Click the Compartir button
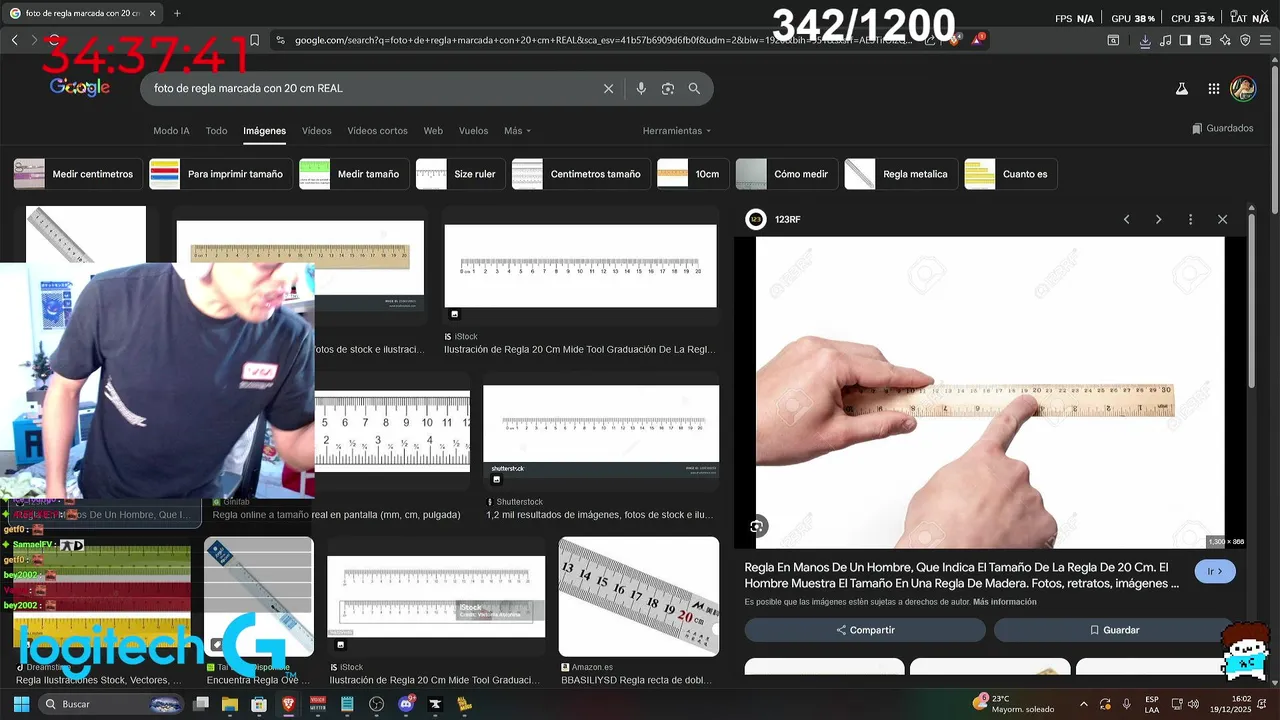1280x720 pixels. click(x=865, y=630)
